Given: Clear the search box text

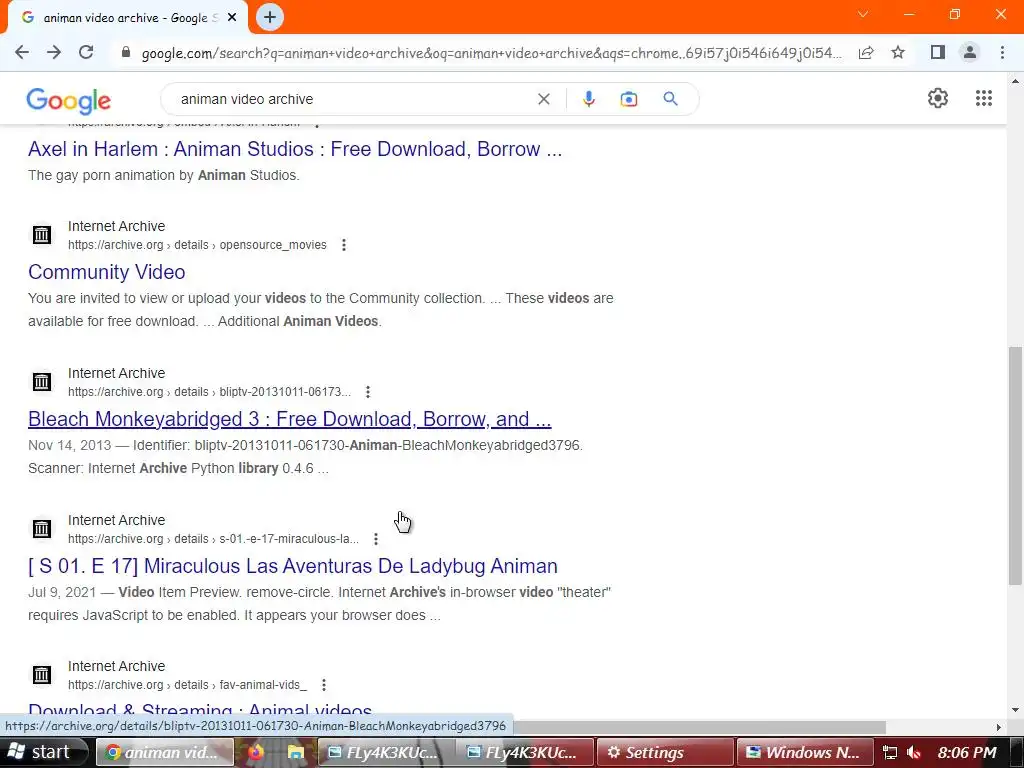Looking at the screenshot, I should pyautogui.click(x=543, y=99).
